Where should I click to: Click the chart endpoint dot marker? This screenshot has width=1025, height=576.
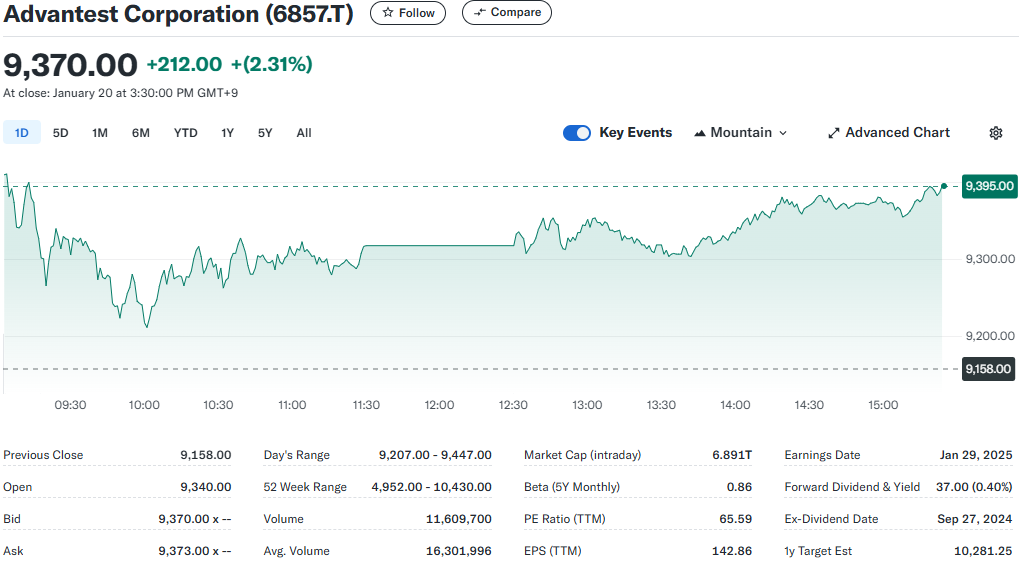(x=943, y=186)
